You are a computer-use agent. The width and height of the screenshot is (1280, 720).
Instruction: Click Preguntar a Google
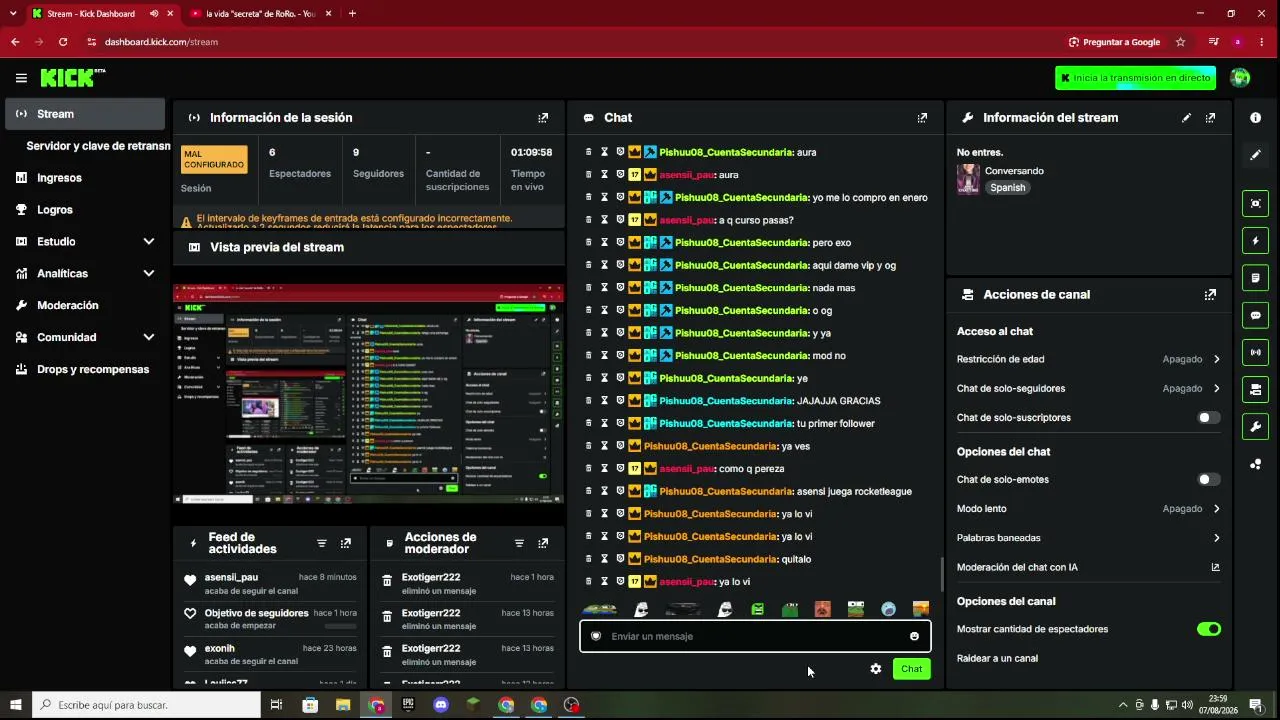pos(1113,42)
